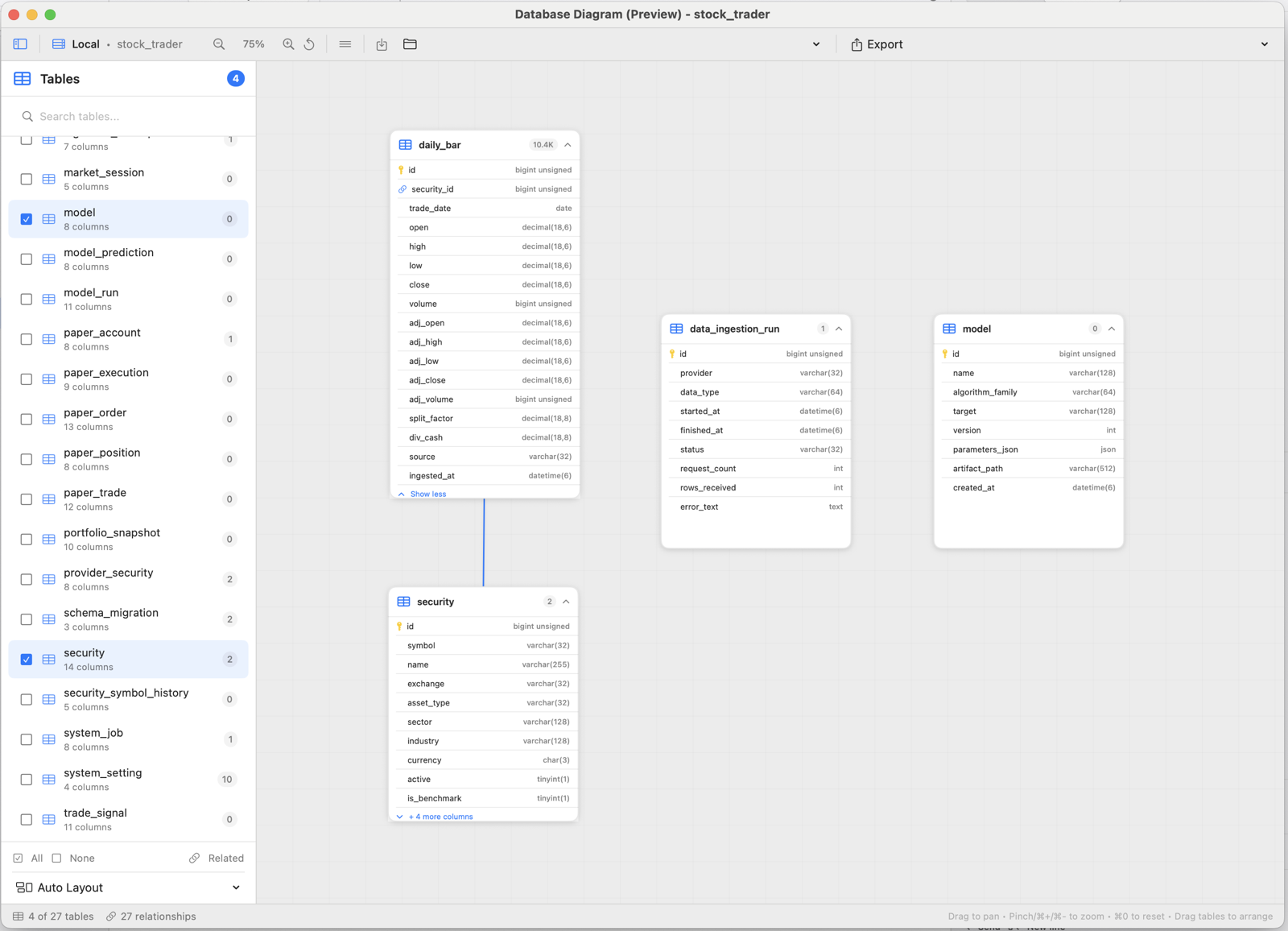The image size is (1288, 931).
Task: Collapse the data_ingestion_run card chevron
Action: coord(839,329)
